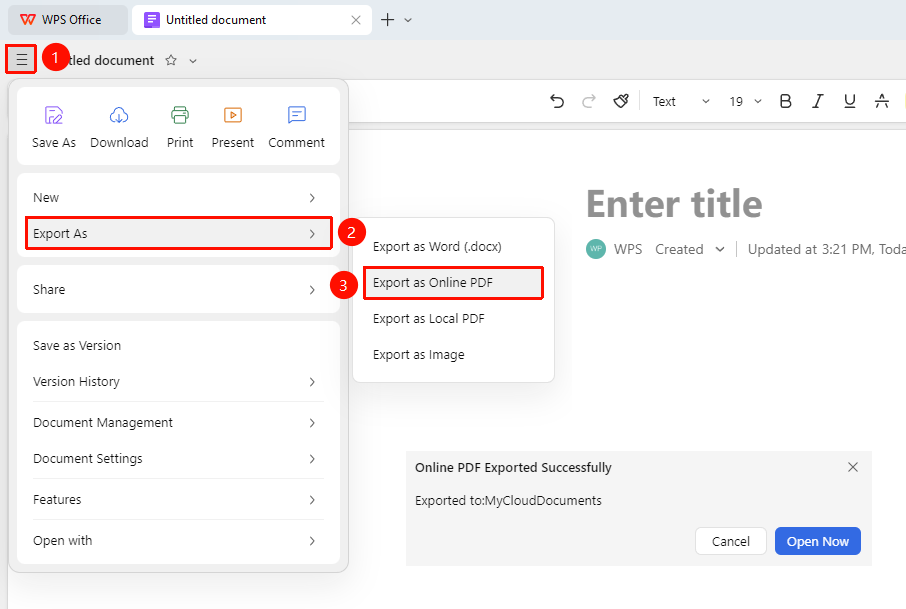Expand the Created dropdown arrow
This screenshot has height=609, width=906.
[719, 250]
